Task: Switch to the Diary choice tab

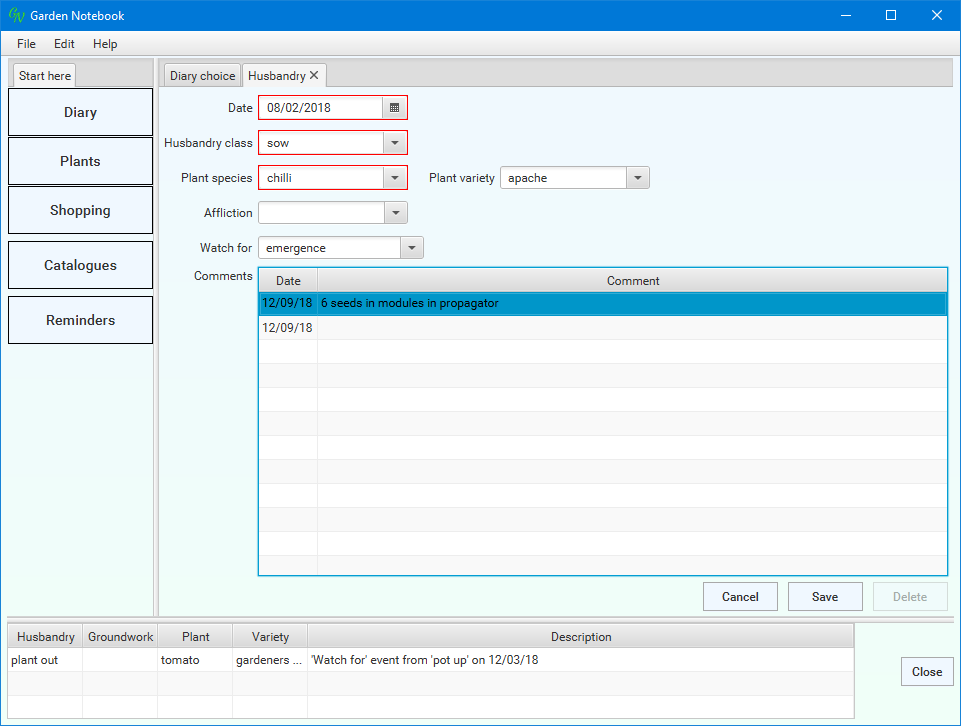Action: coord(202,76)
